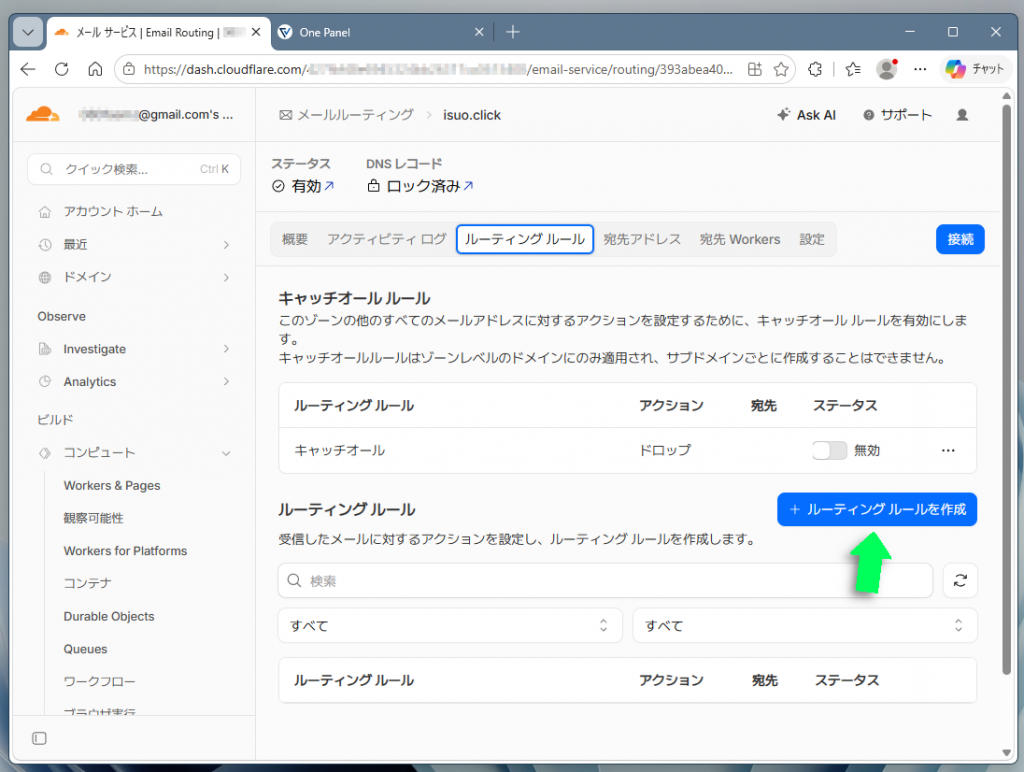Open コンテナ in sidebar
1024x772 pixels.
click(87, 583)
